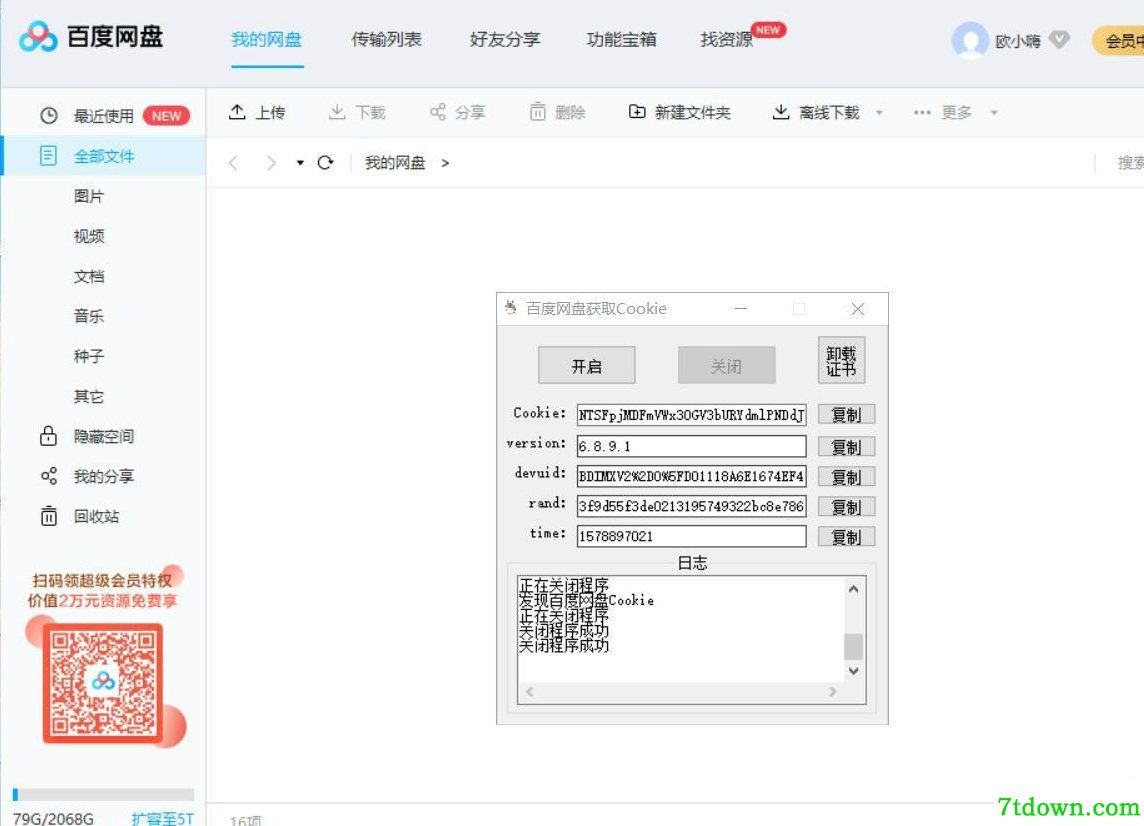Image resolution: width=1144 pixels, height=826 pixels.
Task: Switch to 传输列表 tab
Action: point(387,39)
